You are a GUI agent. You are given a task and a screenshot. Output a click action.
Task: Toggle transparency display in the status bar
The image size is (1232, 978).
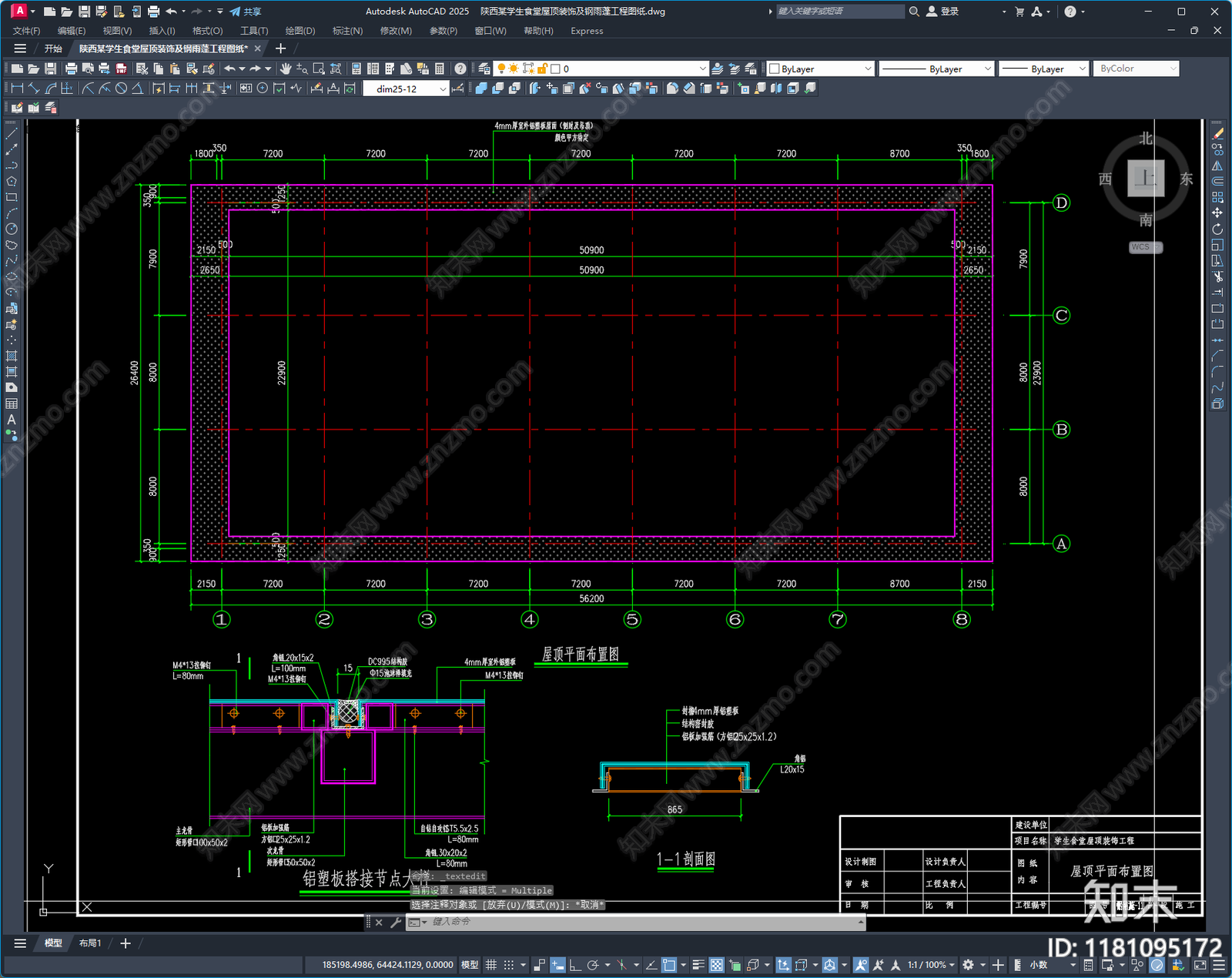pyautogui.click(x=716, y=965)
